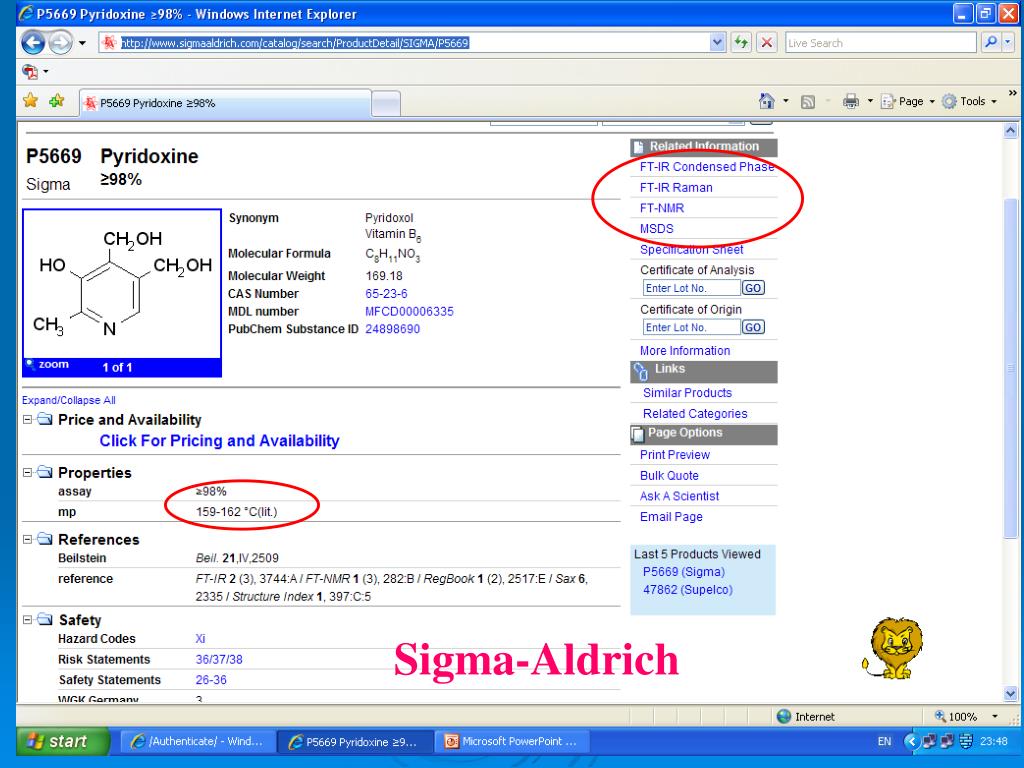
Task: Select the P5669 Pyridoxine browser tab
Action: click(225, 103)
